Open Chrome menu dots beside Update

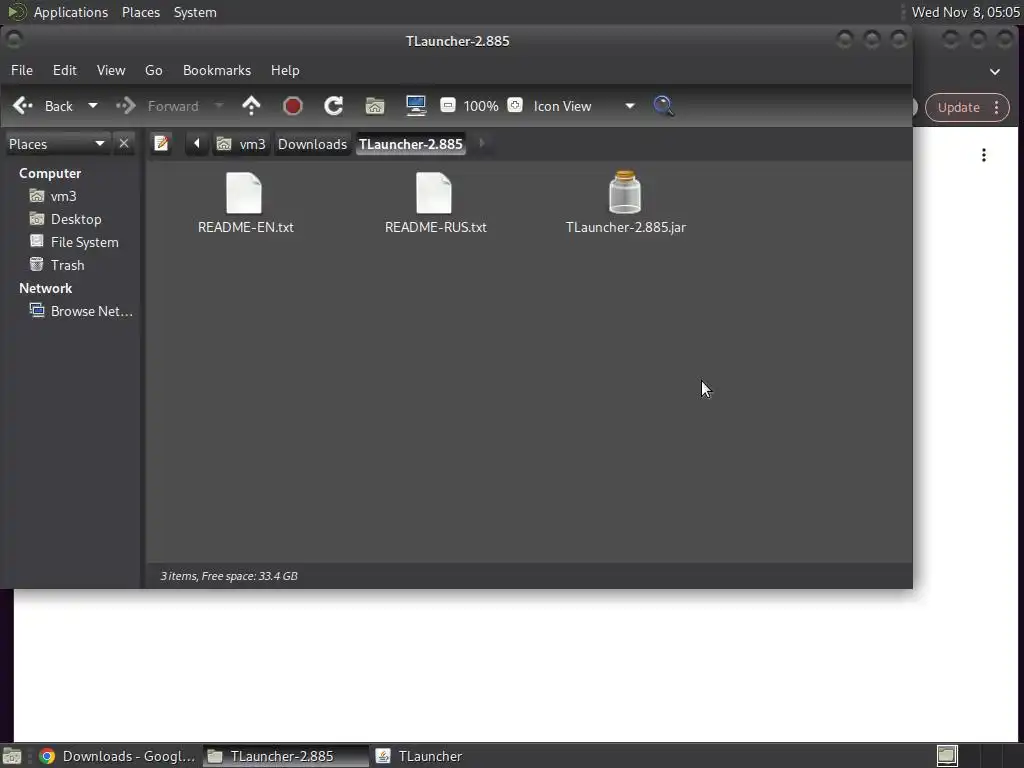coord(997,107)
